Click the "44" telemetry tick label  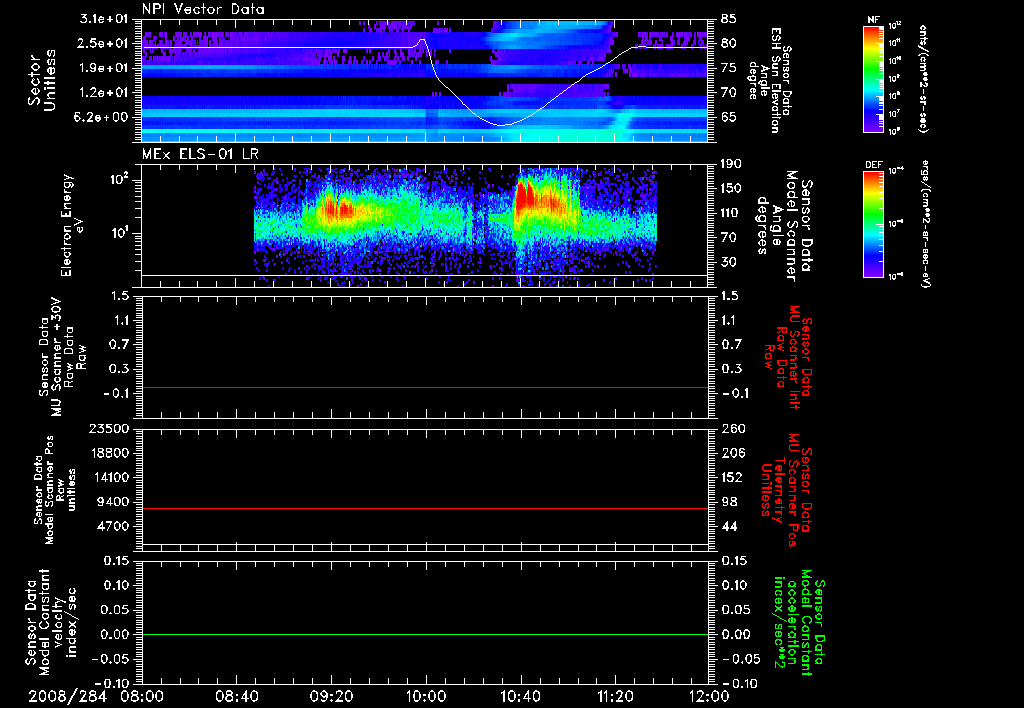[729, 526]
